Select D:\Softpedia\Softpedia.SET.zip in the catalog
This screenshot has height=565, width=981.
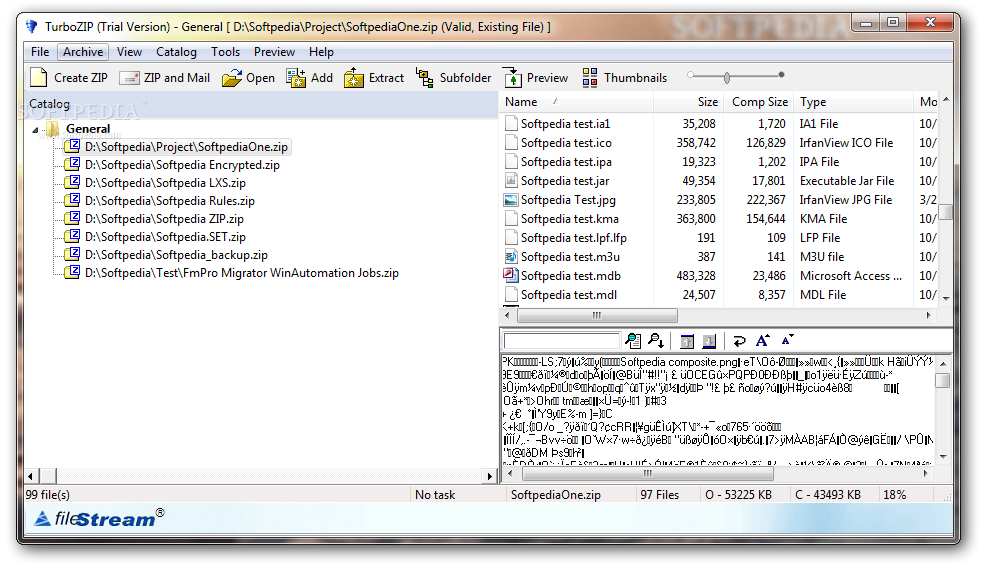(165, 237)
